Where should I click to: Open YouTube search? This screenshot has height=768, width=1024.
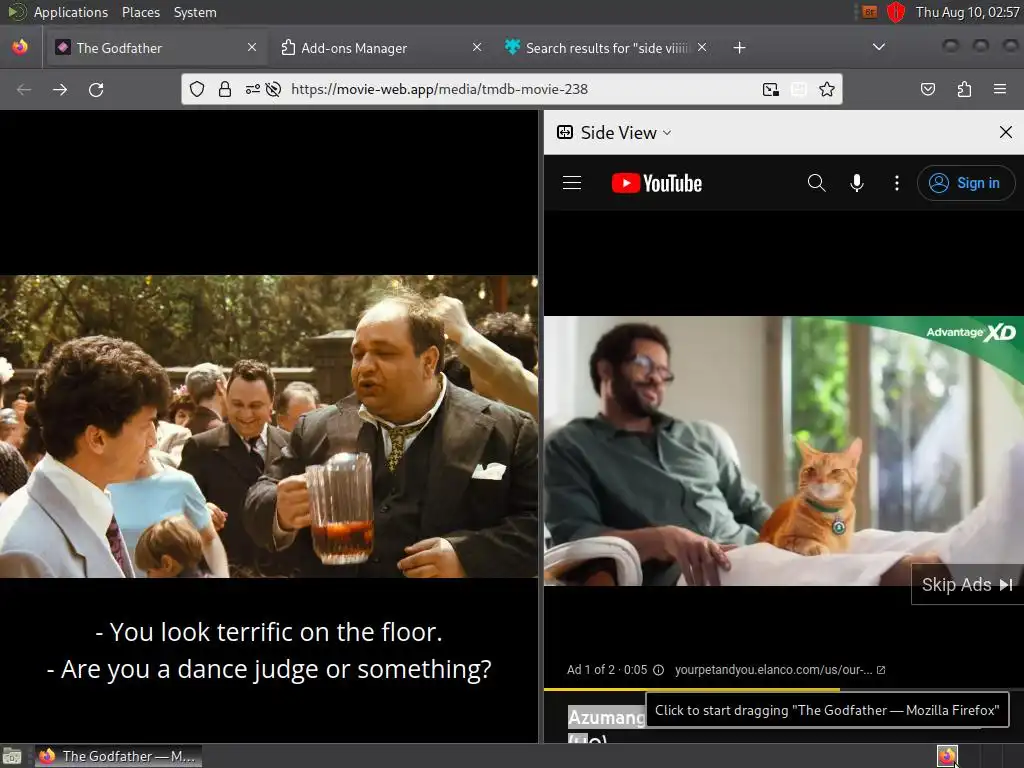tap(816, 183)
